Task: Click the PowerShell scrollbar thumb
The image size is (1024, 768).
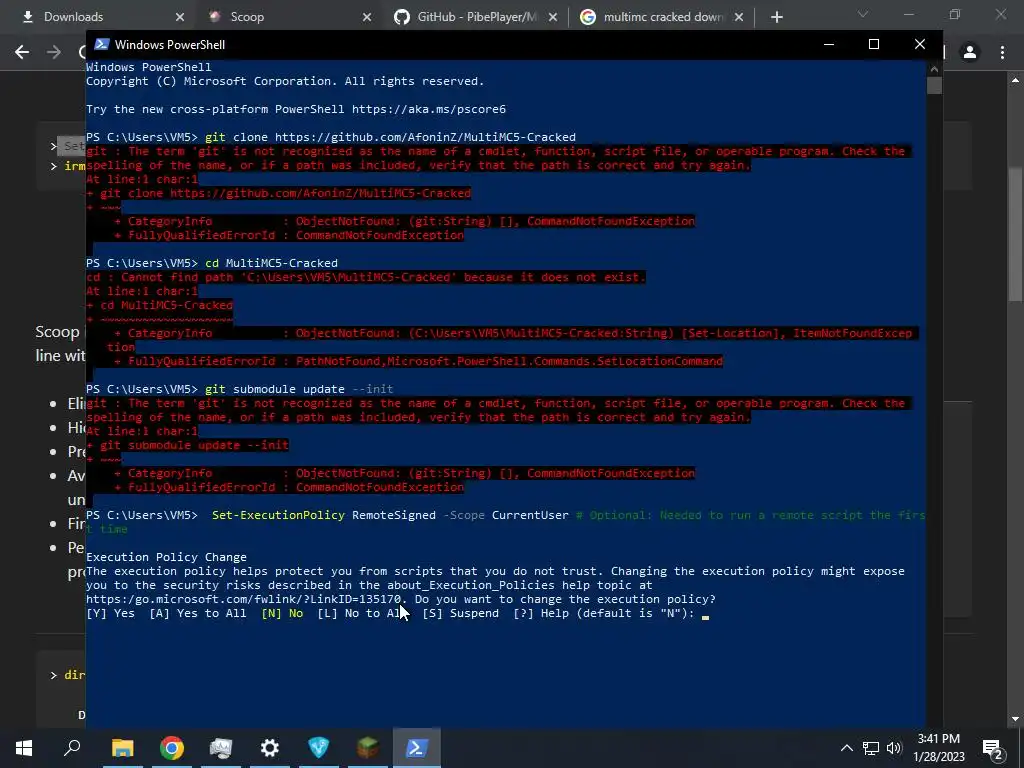Action: coord(934,86)
